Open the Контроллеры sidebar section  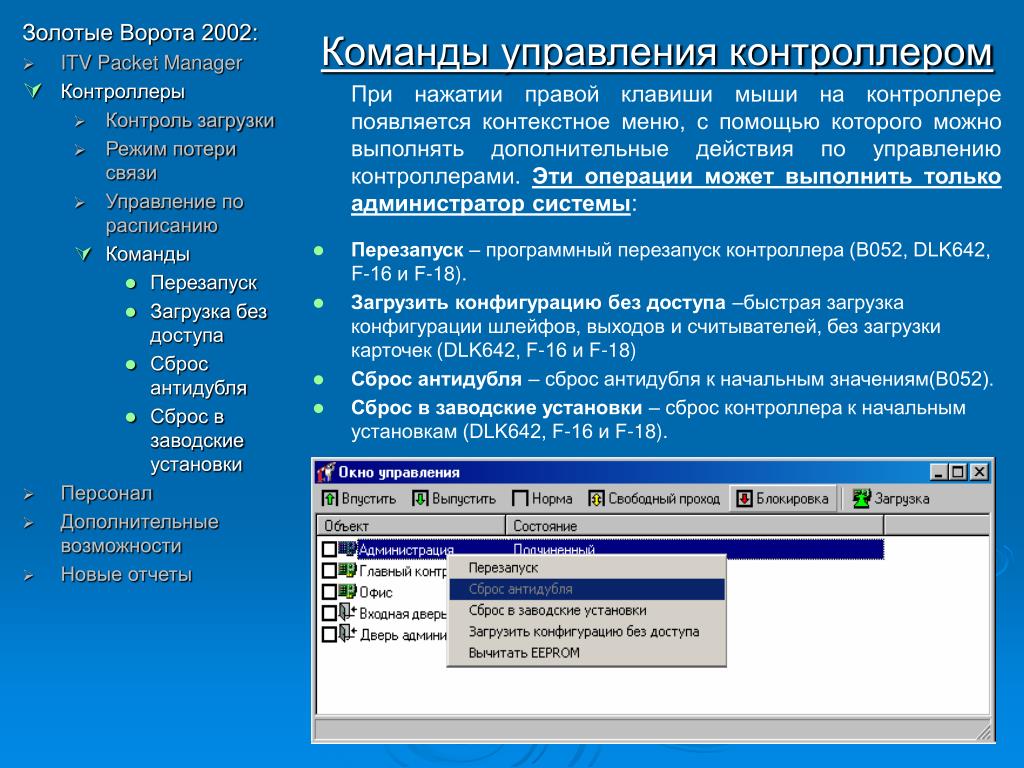pyautogui.click(x=122, y=91)
